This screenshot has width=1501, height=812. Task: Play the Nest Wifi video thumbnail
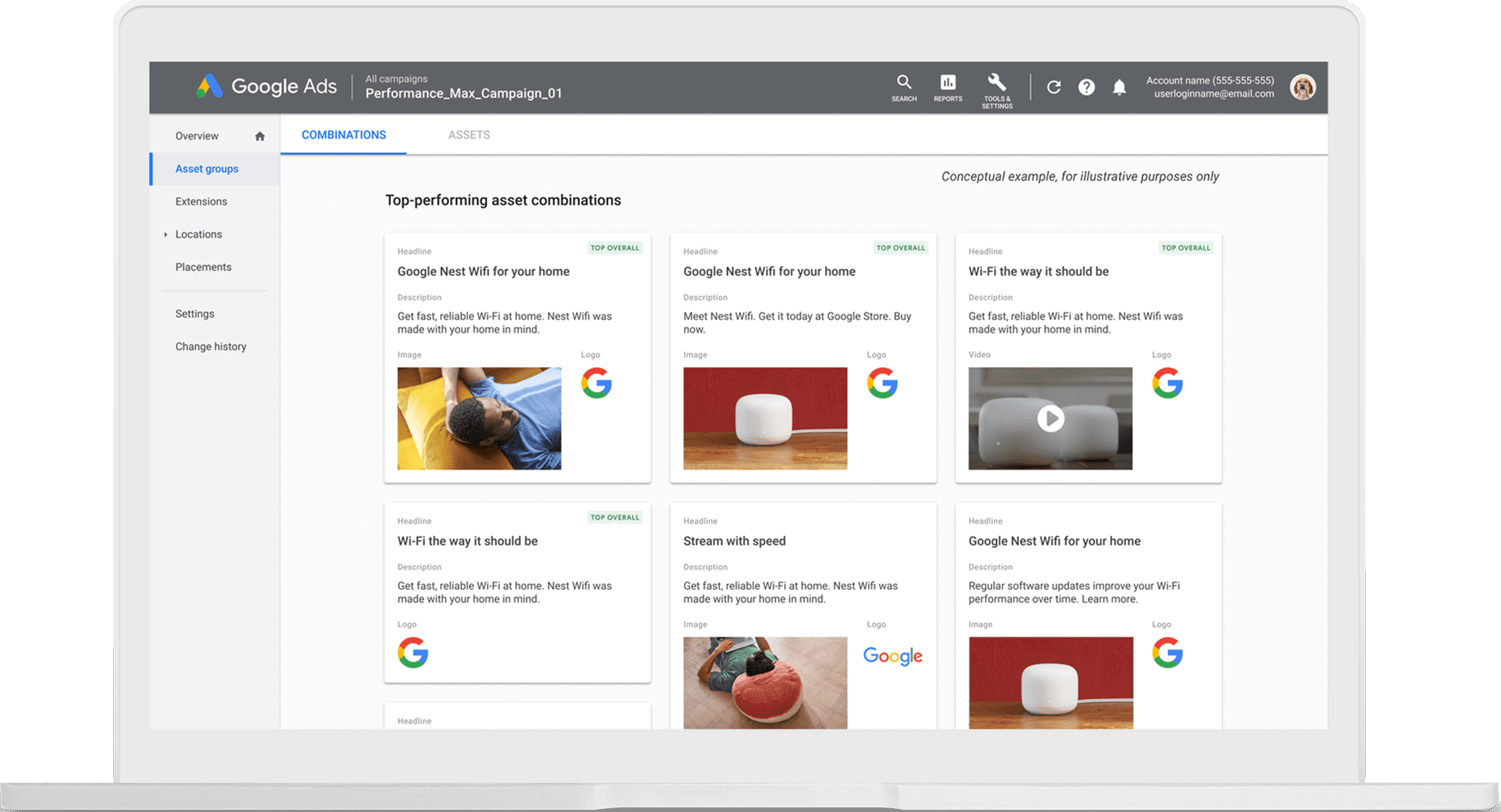1050,418
